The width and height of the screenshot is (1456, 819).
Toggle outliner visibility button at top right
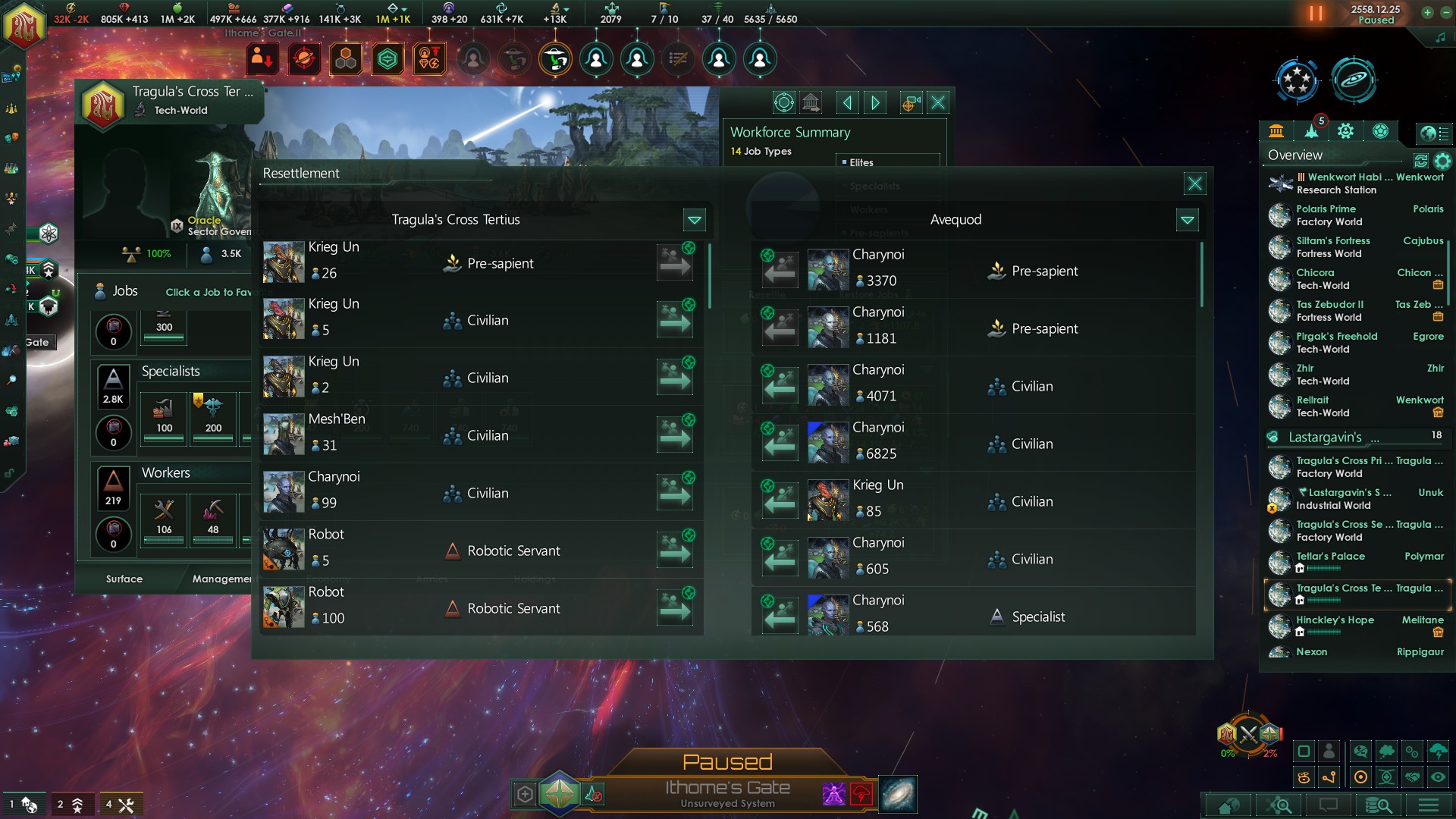1433,133
